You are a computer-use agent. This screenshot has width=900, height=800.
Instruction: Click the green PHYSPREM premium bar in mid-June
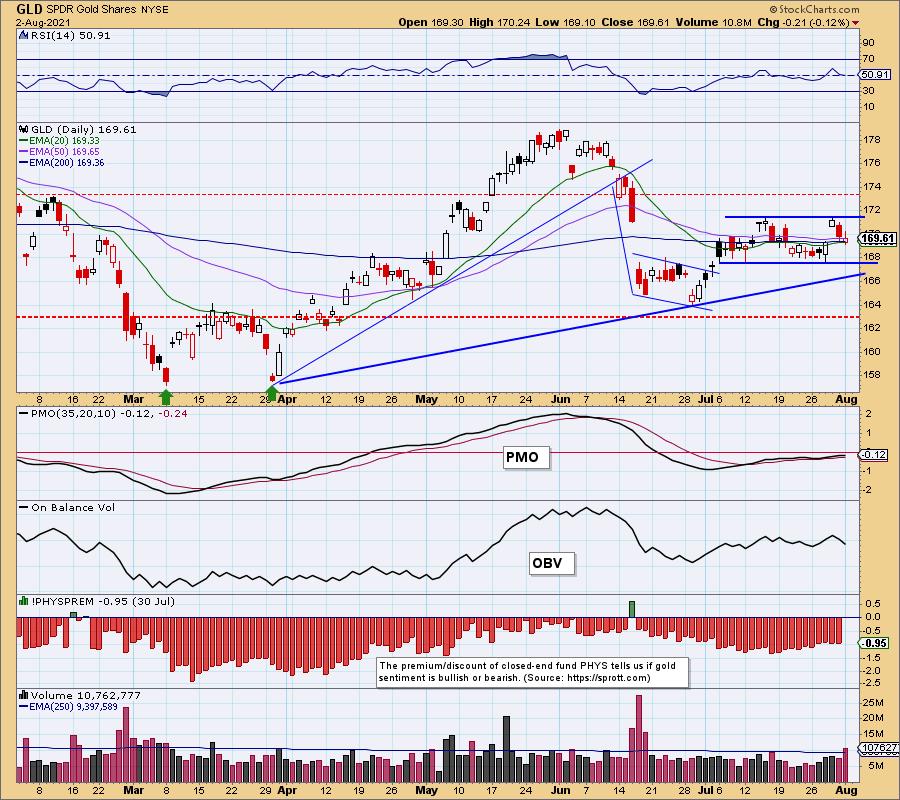pyautogui.click(x=632, y=609)
